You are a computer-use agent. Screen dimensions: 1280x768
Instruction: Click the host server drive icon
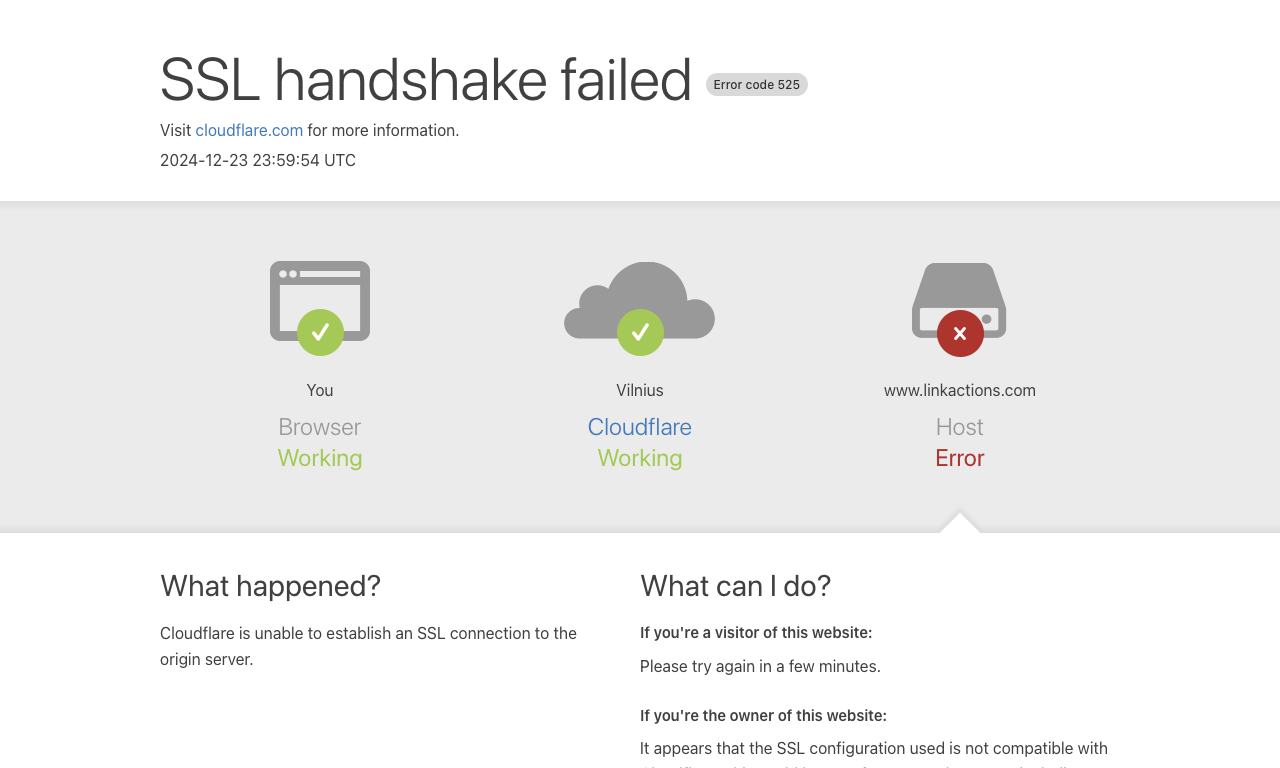click(x=959, y=300)
